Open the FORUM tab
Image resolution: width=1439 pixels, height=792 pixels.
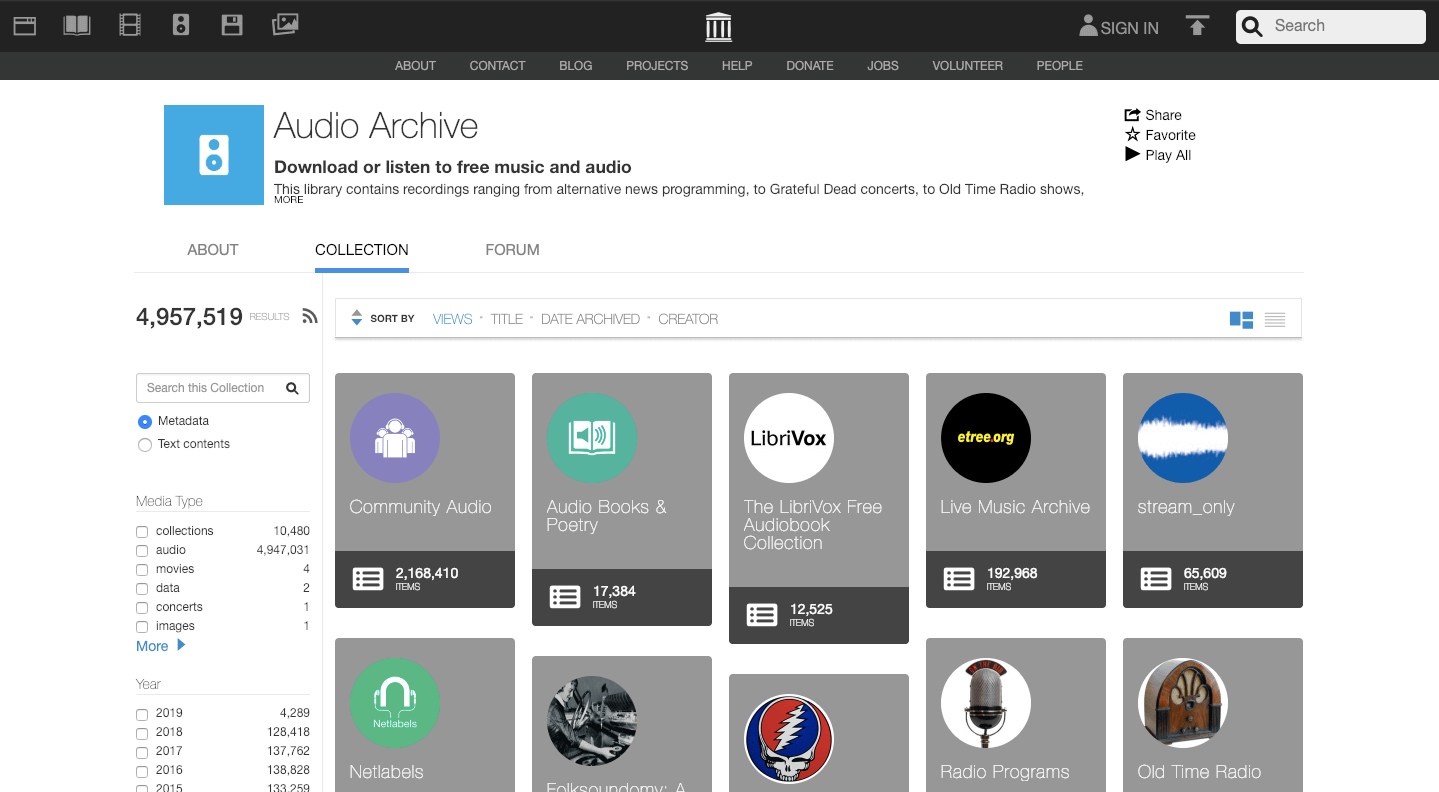pyautogui.click(x=512, y=250)
